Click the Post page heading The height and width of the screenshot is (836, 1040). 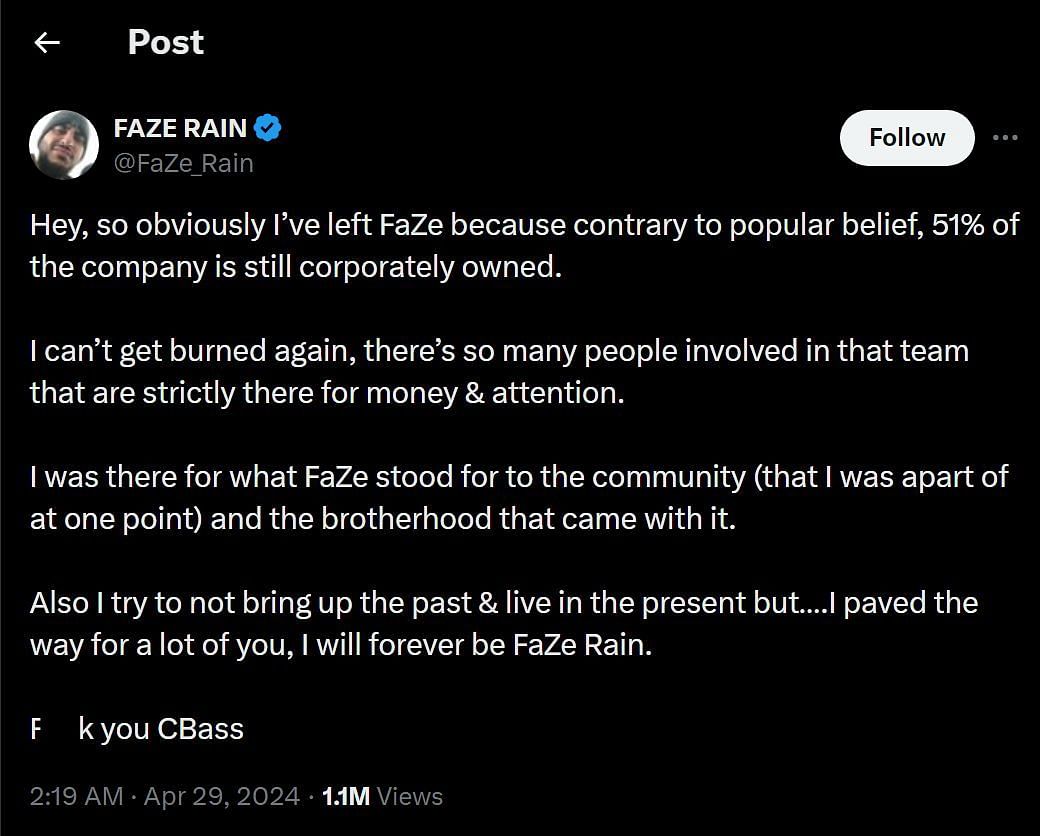point(165,42)
